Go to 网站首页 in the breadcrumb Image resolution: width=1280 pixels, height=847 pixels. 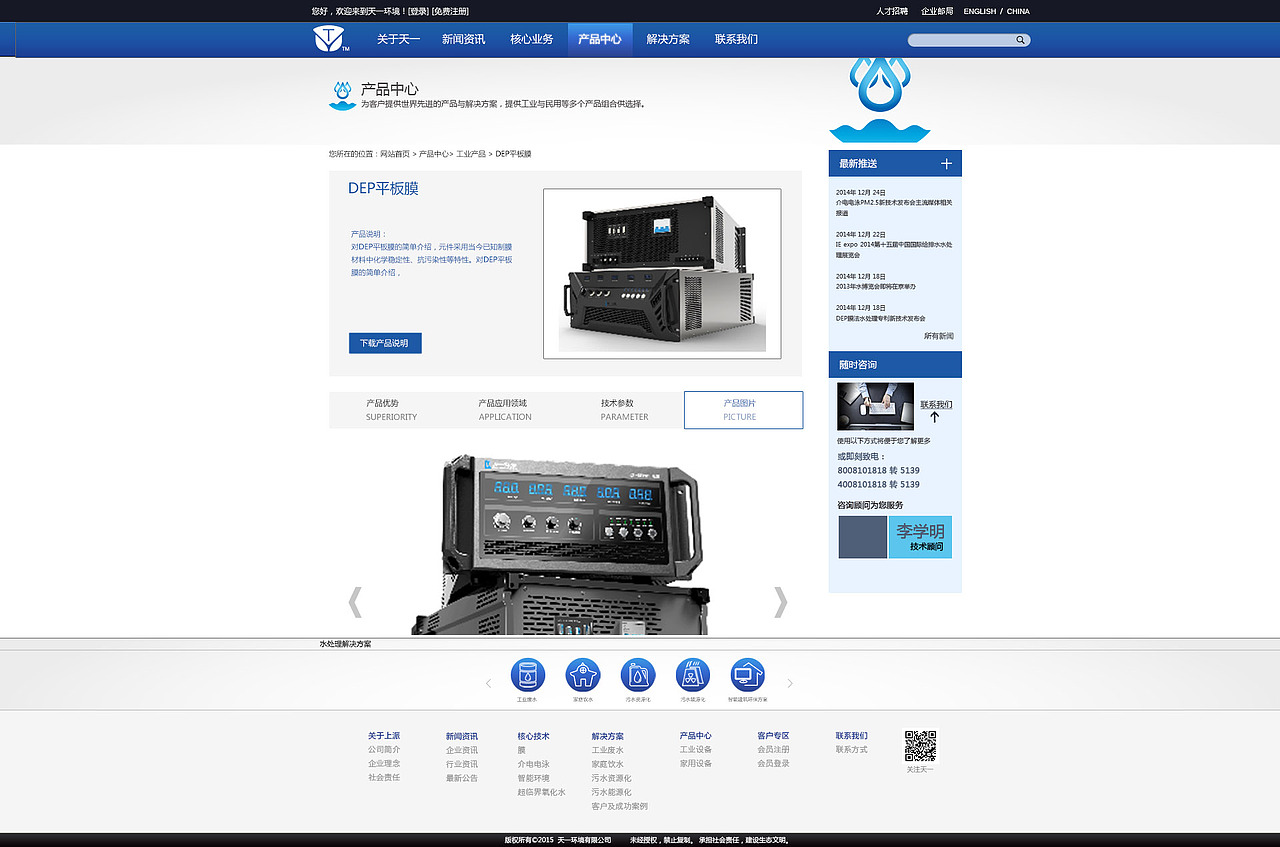[395, 154]
